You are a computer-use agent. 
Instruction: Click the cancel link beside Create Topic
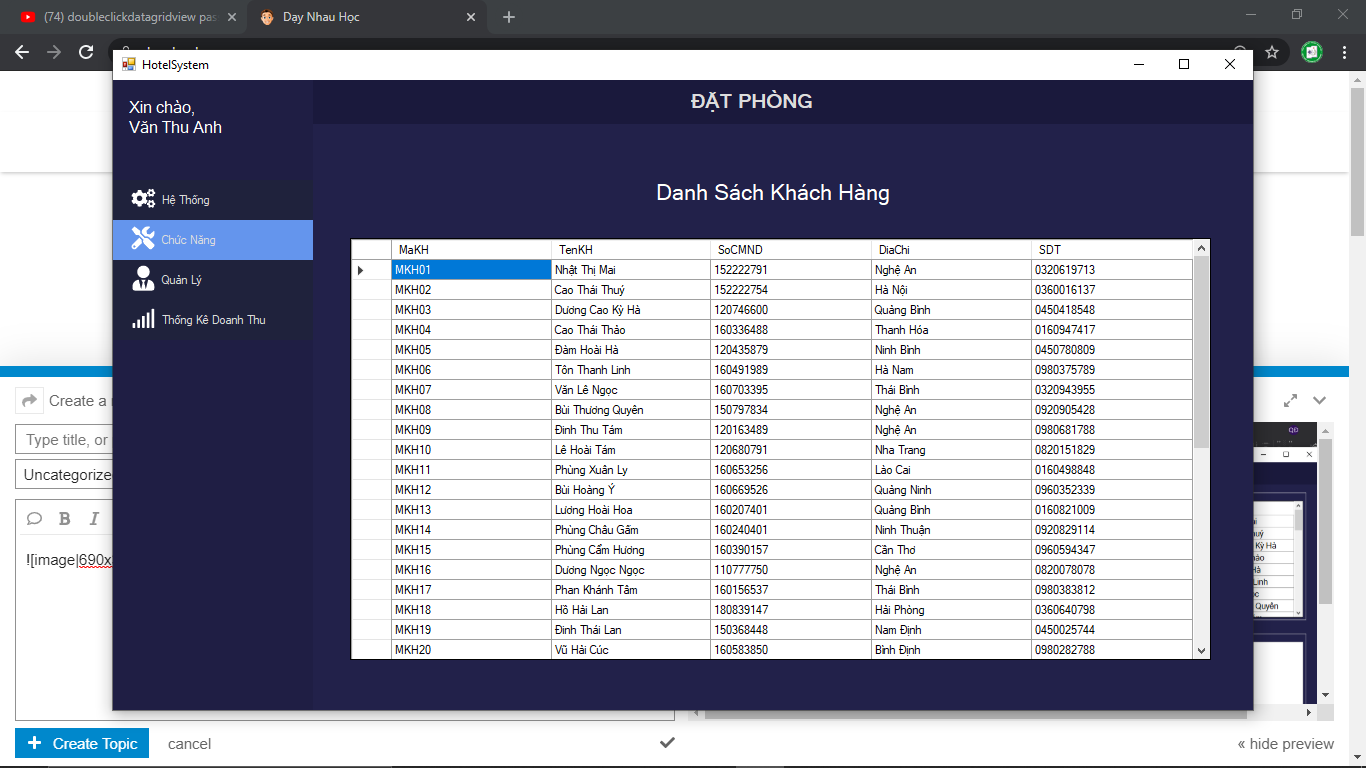pyautogui.click(x=189, y=743)
